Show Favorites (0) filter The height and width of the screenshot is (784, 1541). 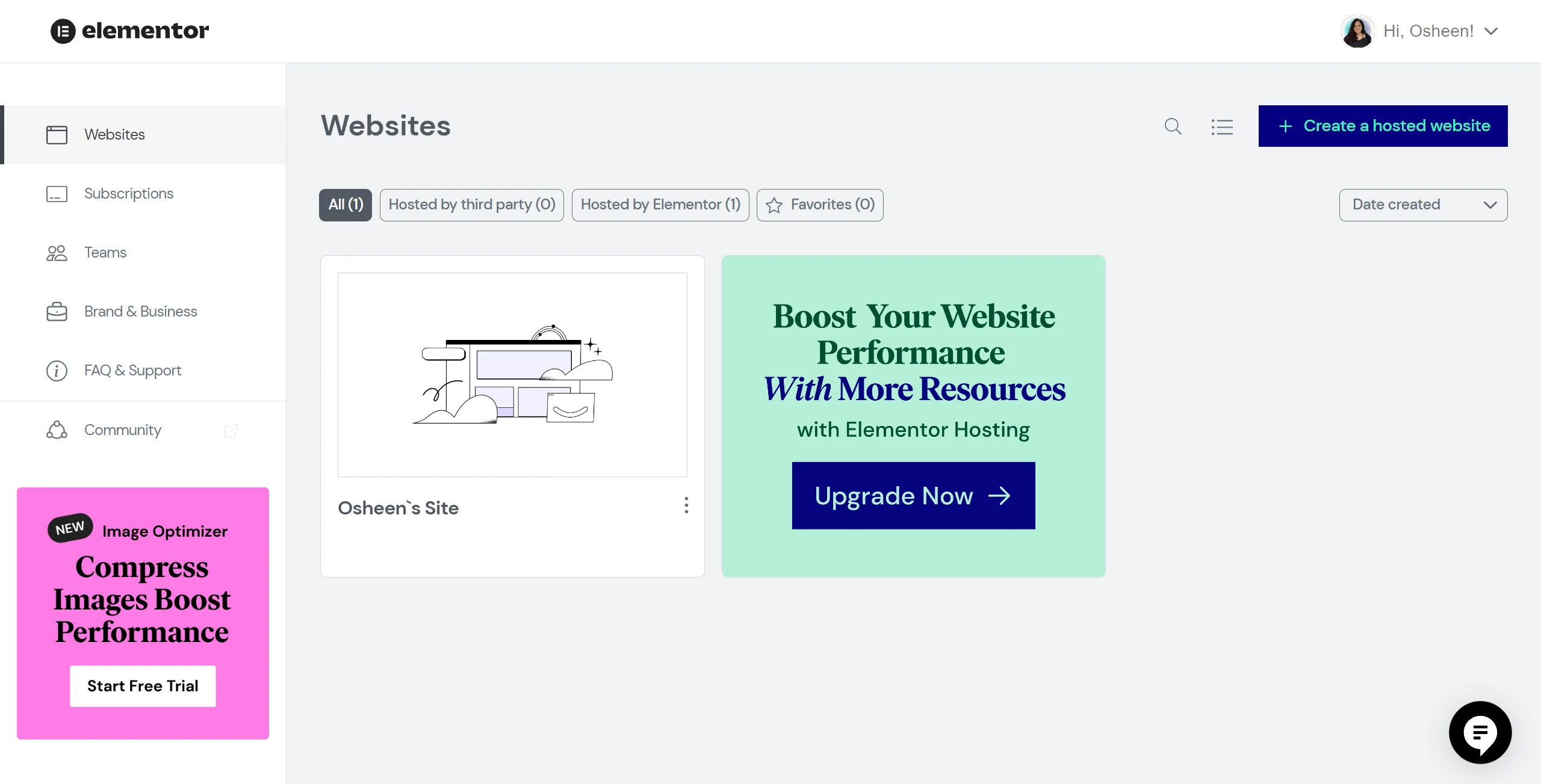pos(820,205)
